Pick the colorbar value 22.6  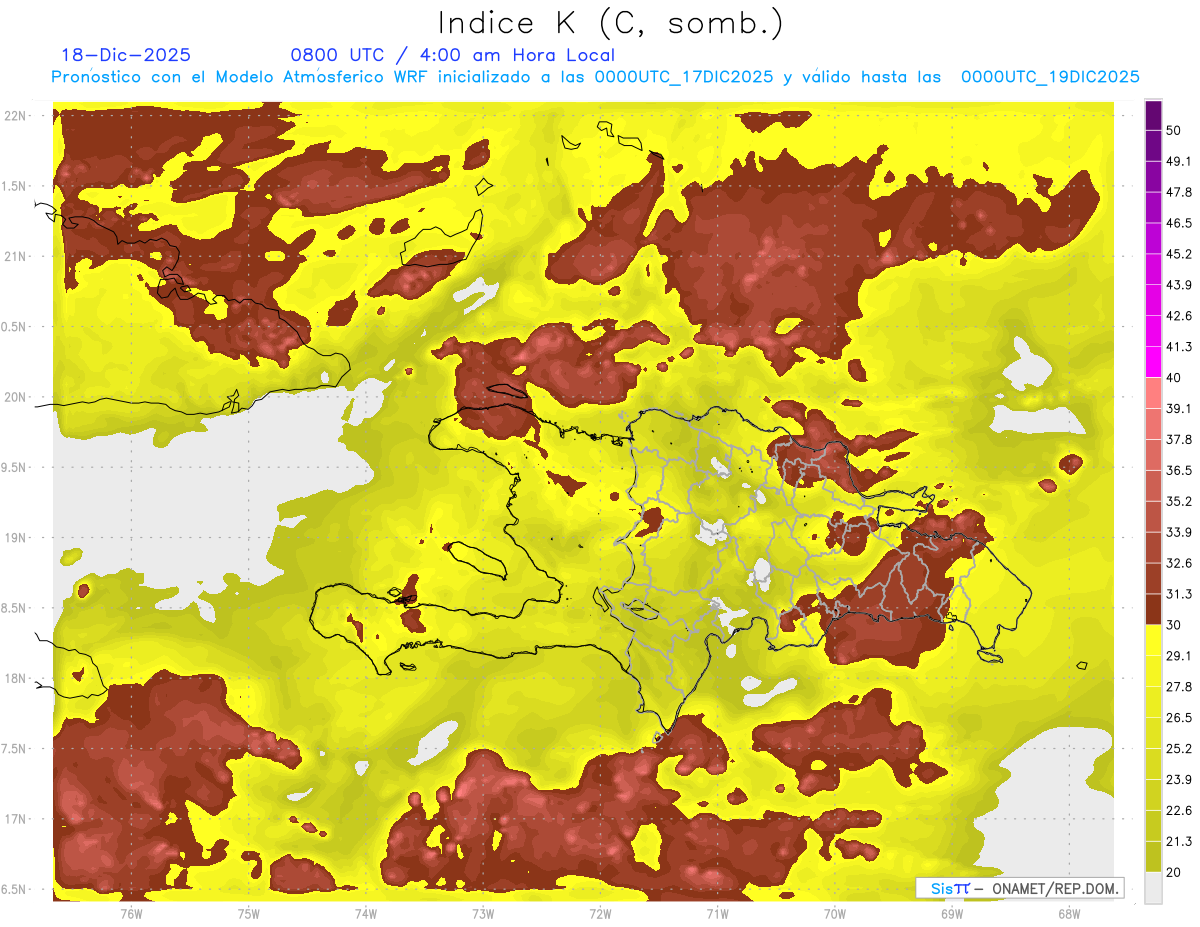click(1180, 810)
